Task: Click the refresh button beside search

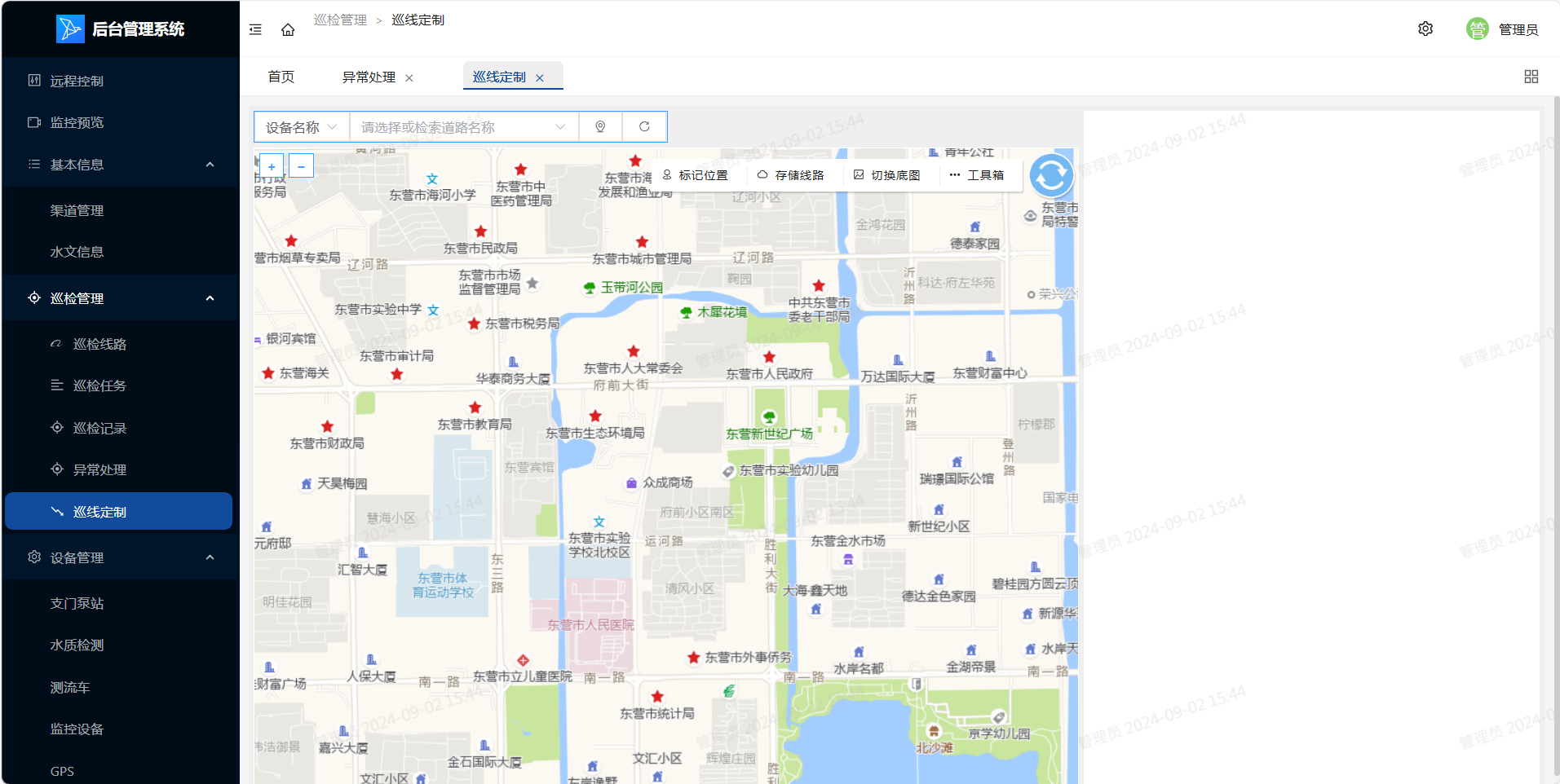Action: (644, 127)
